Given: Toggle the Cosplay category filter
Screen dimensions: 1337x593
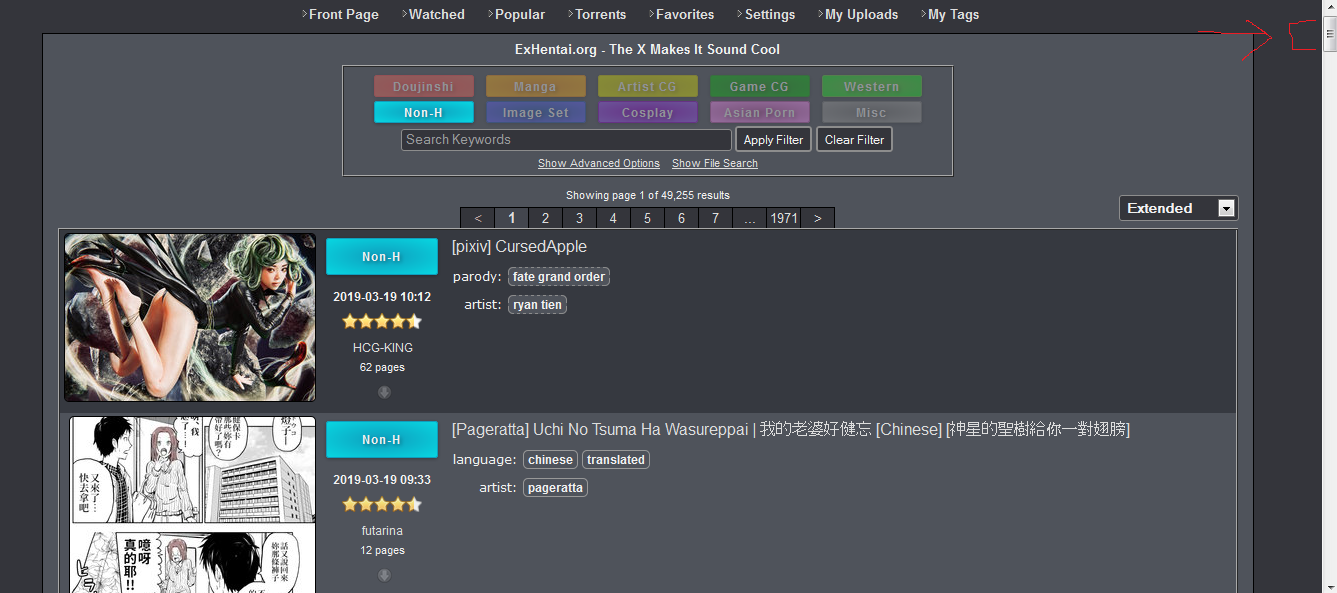Looking at the screenshot, I should pos(647,113).
